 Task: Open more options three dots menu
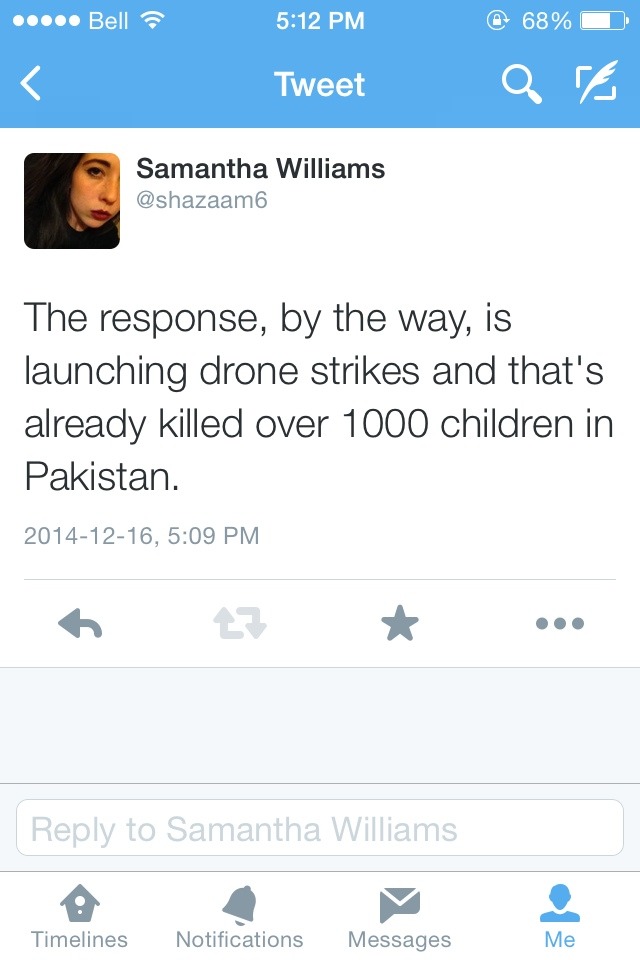point(560,624)
